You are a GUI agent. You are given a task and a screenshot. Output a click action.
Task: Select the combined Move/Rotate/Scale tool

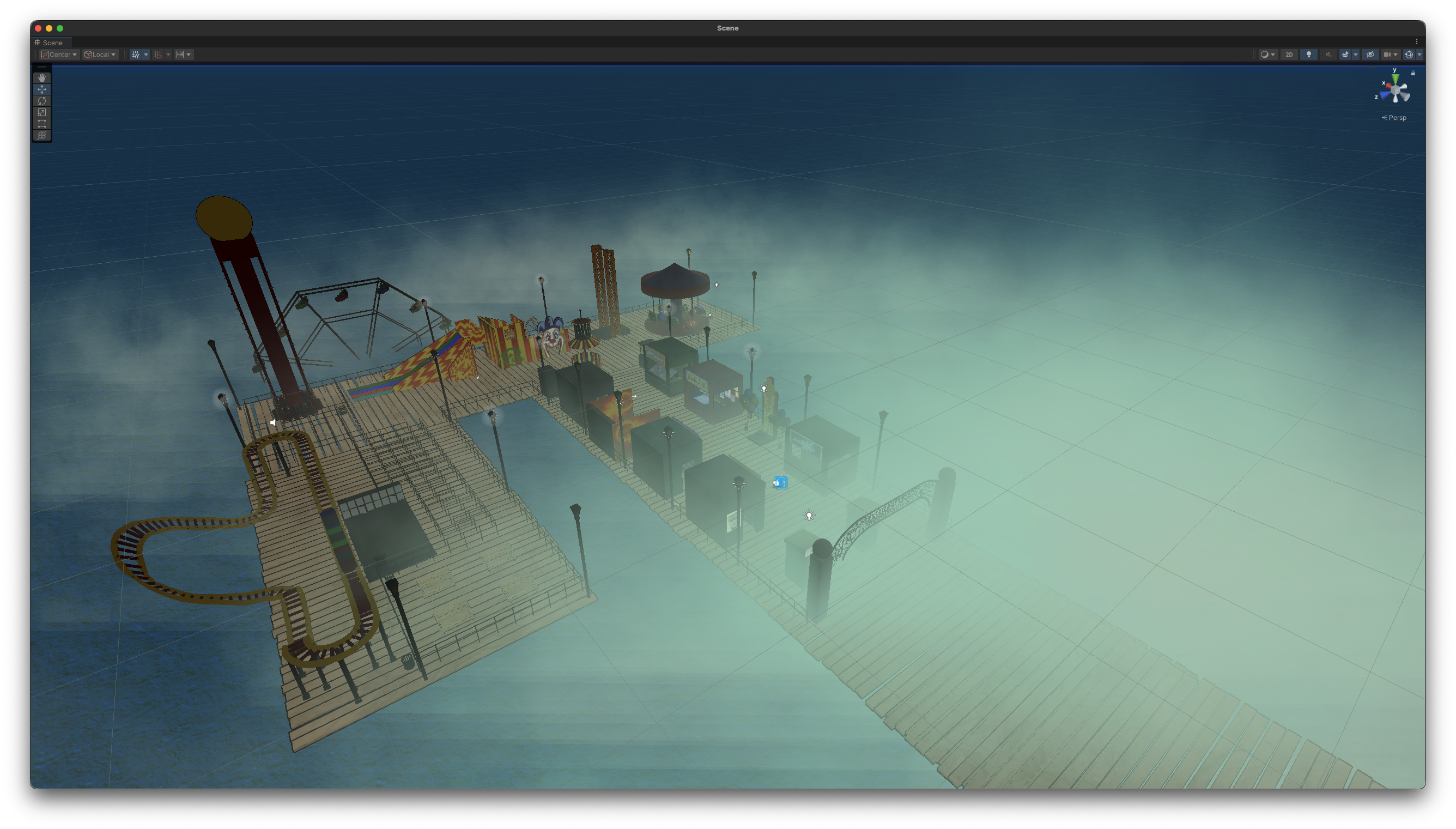coord(42,136)
